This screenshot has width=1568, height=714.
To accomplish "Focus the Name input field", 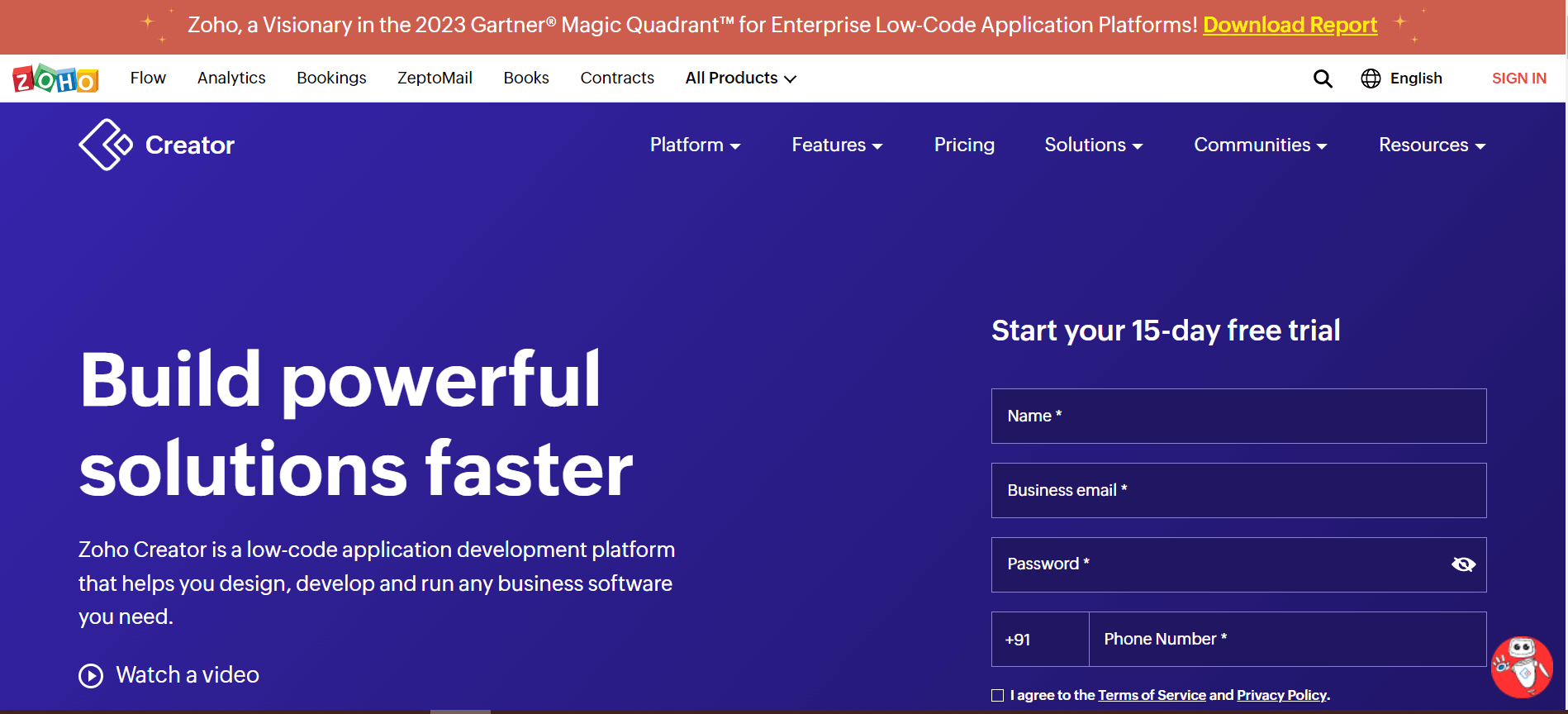I will (x=1238, y=416).
